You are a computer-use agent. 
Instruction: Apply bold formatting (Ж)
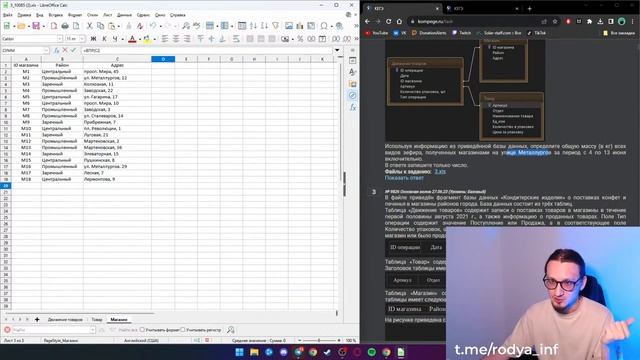[93, 39]
